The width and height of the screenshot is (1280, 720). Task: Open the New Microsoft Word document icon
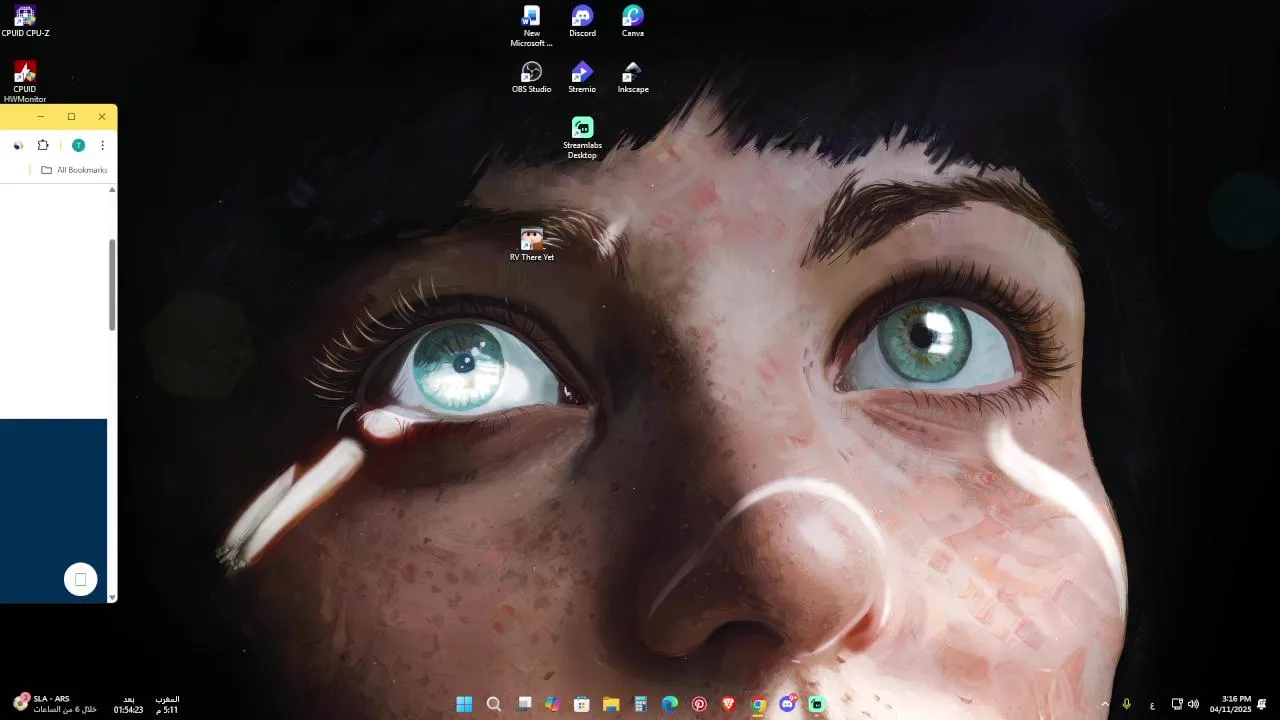tap(531, 26)
